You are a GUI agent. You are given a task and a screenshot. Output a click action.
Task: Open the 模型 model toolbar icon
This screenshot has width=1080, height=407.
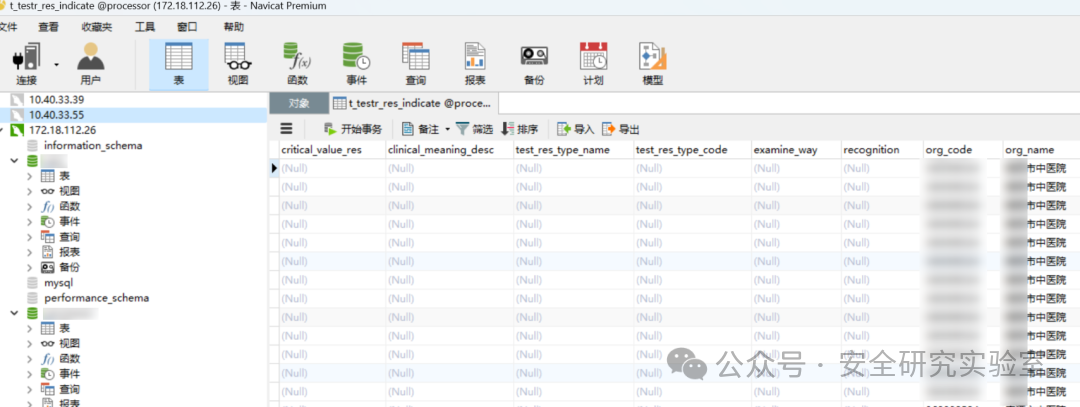tap(652, 65)
